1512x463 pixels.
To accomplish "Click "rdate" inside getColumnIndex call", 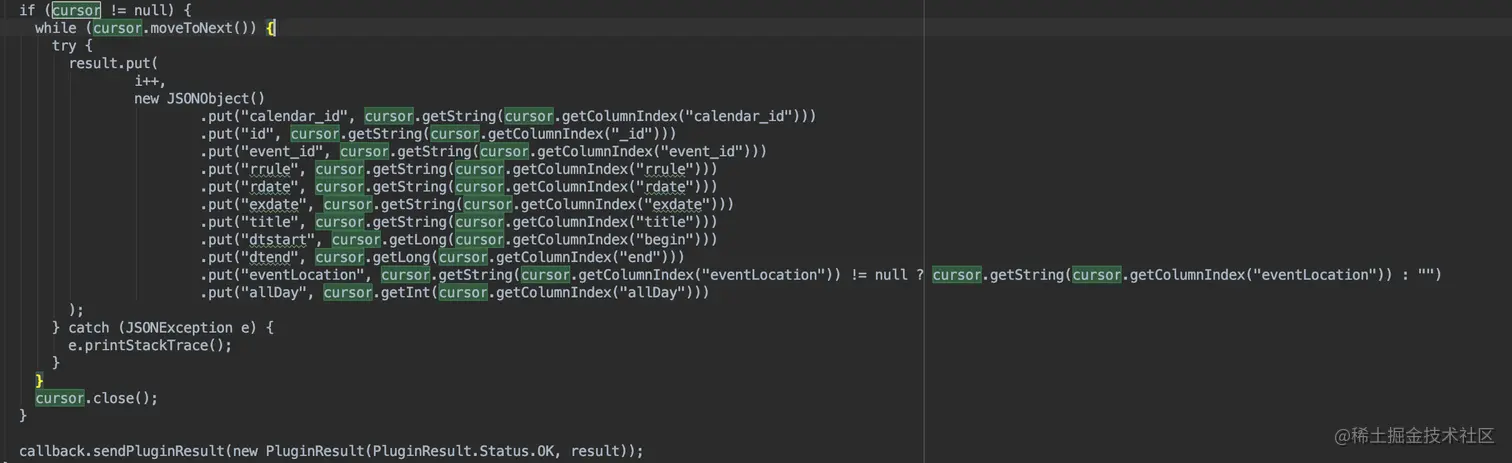I will [667, 186].
